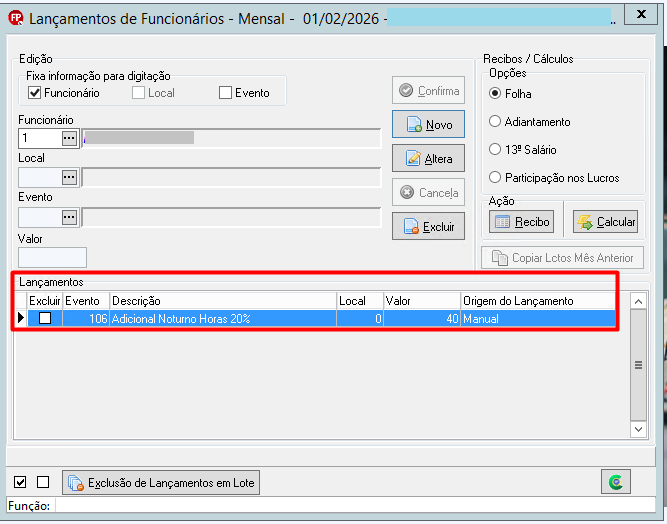Screen dimensions: 667x524
Task: Click the value '40' cell
Action: click(422, 319)
